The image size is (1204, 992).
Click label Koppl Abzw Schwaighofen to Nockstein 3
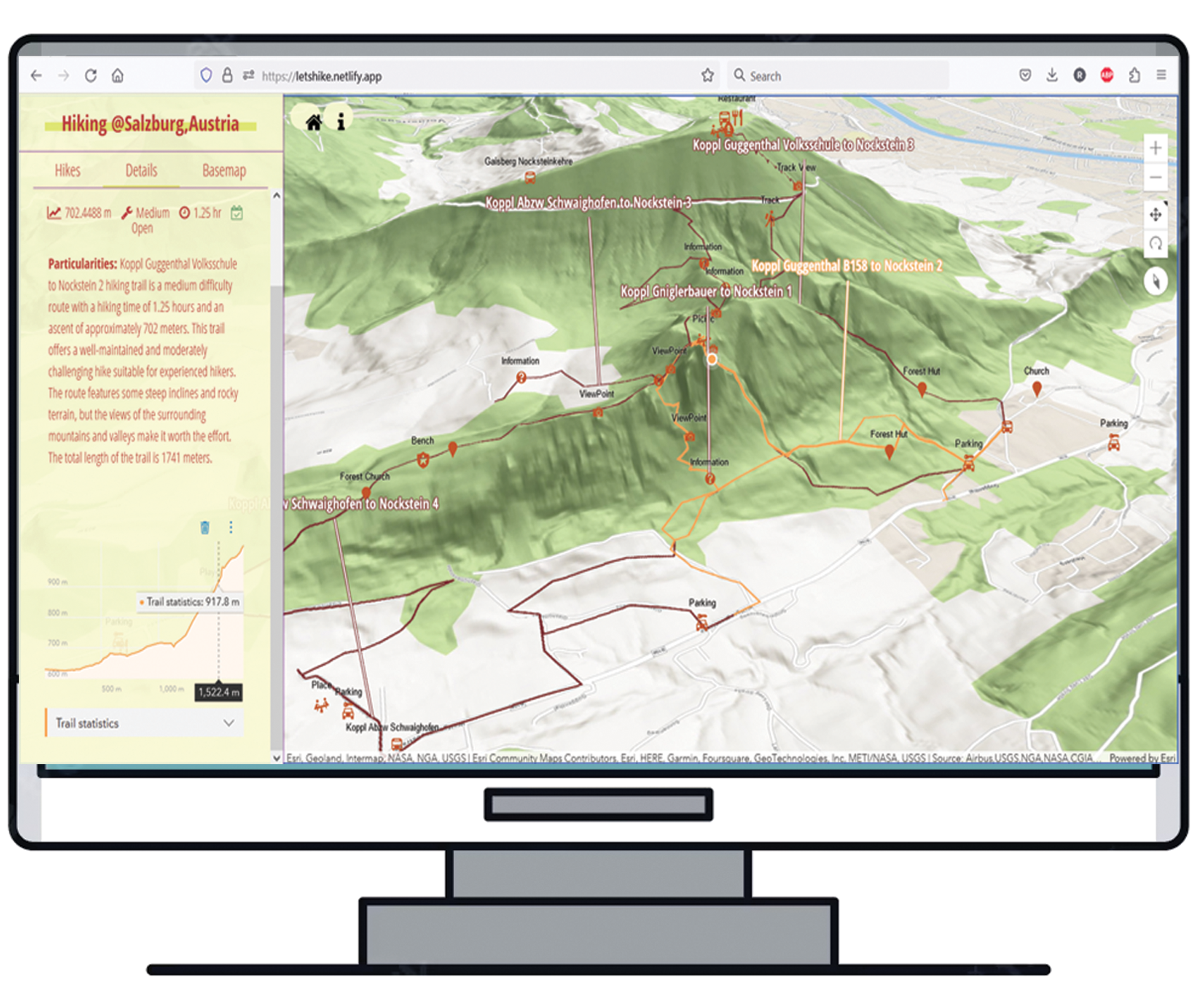(x=588, y=203)
